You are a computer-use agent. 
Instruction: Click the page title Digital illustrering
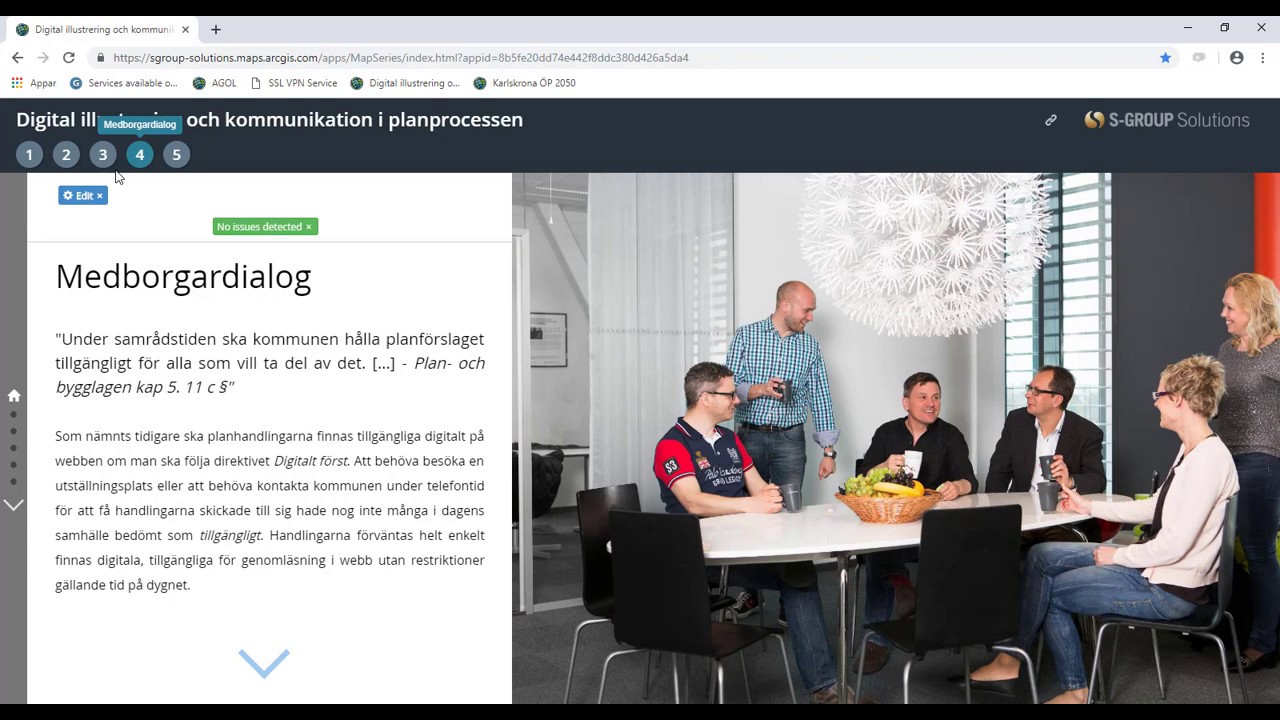(270, 120)
